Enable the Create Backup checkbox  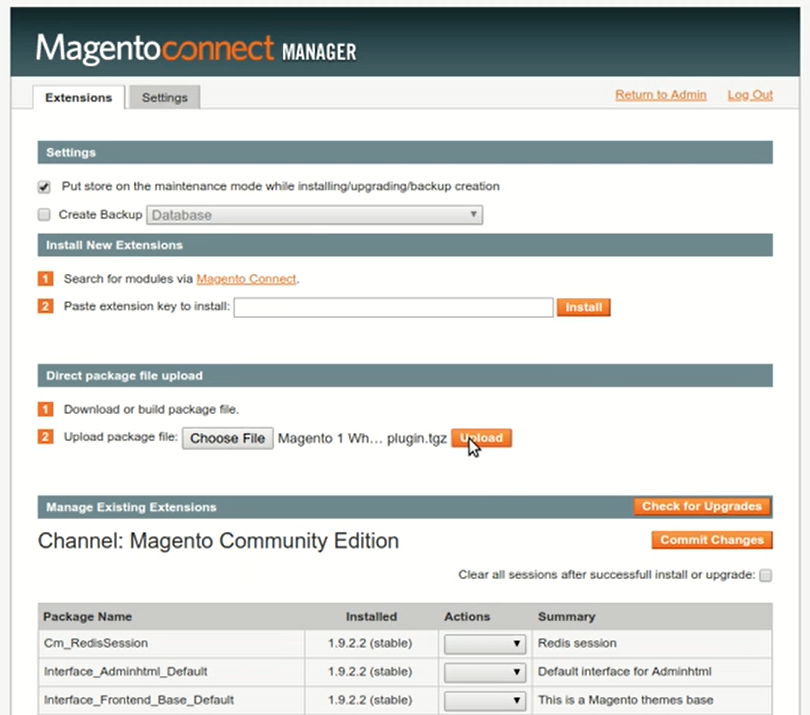point(44,214)
